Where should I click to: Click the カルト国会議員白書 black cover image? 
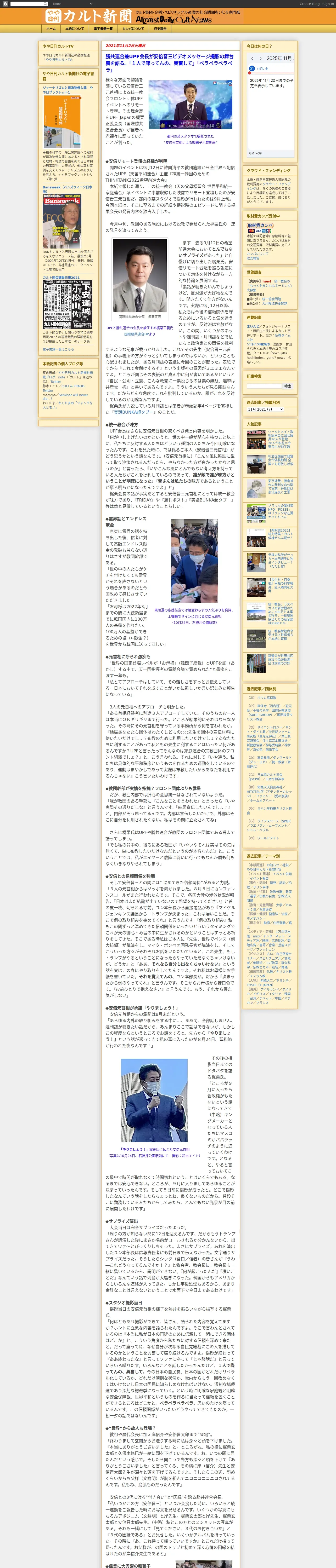[68, 304]
